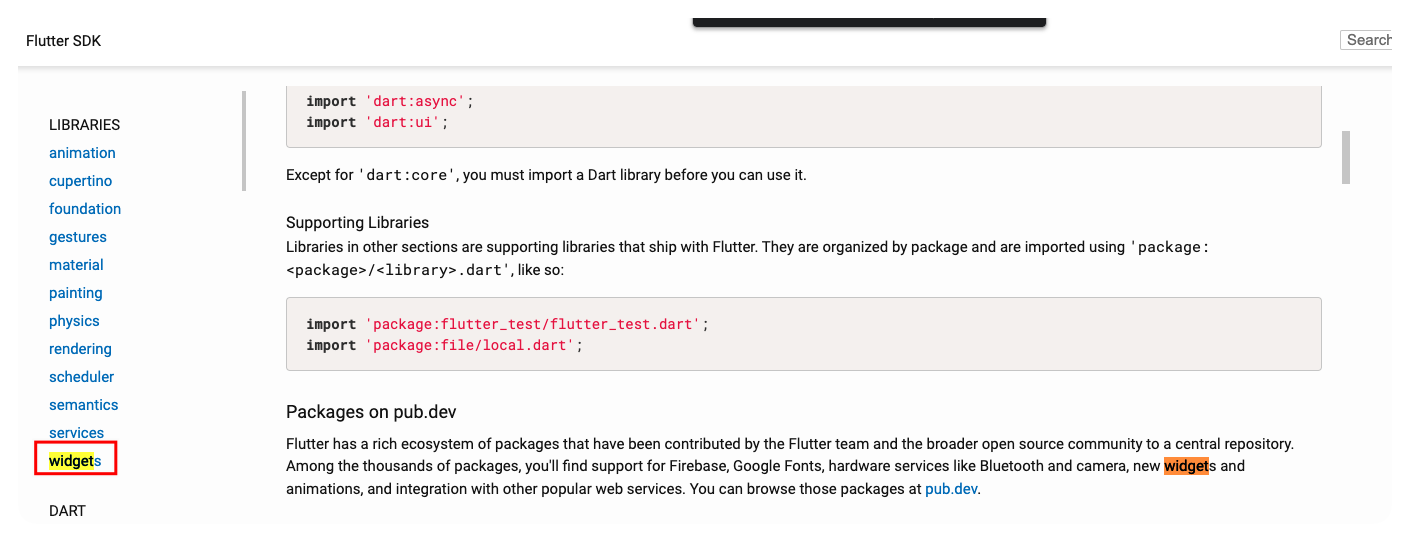Navigate to the material library

tap(76, 265)
